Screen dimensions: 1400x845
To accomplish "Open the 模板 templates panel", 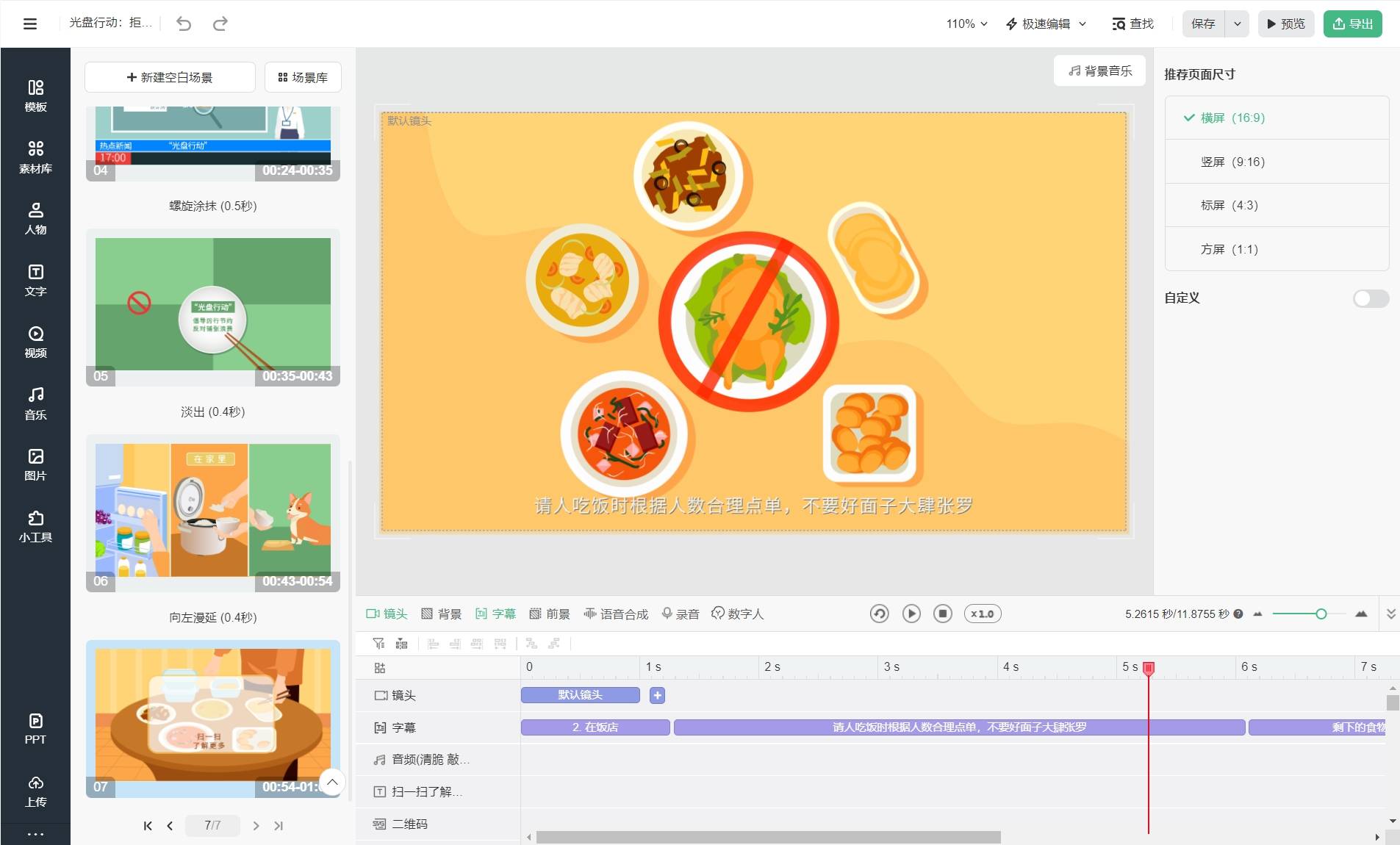I will click(x=35, y=96).
